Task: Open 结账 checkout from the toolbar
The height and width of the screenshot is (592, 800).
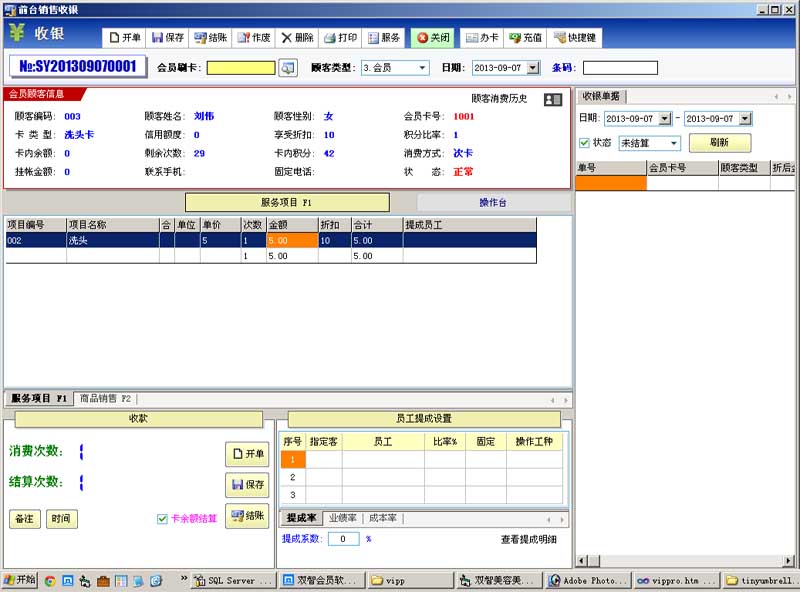Action: pos(211,38)
